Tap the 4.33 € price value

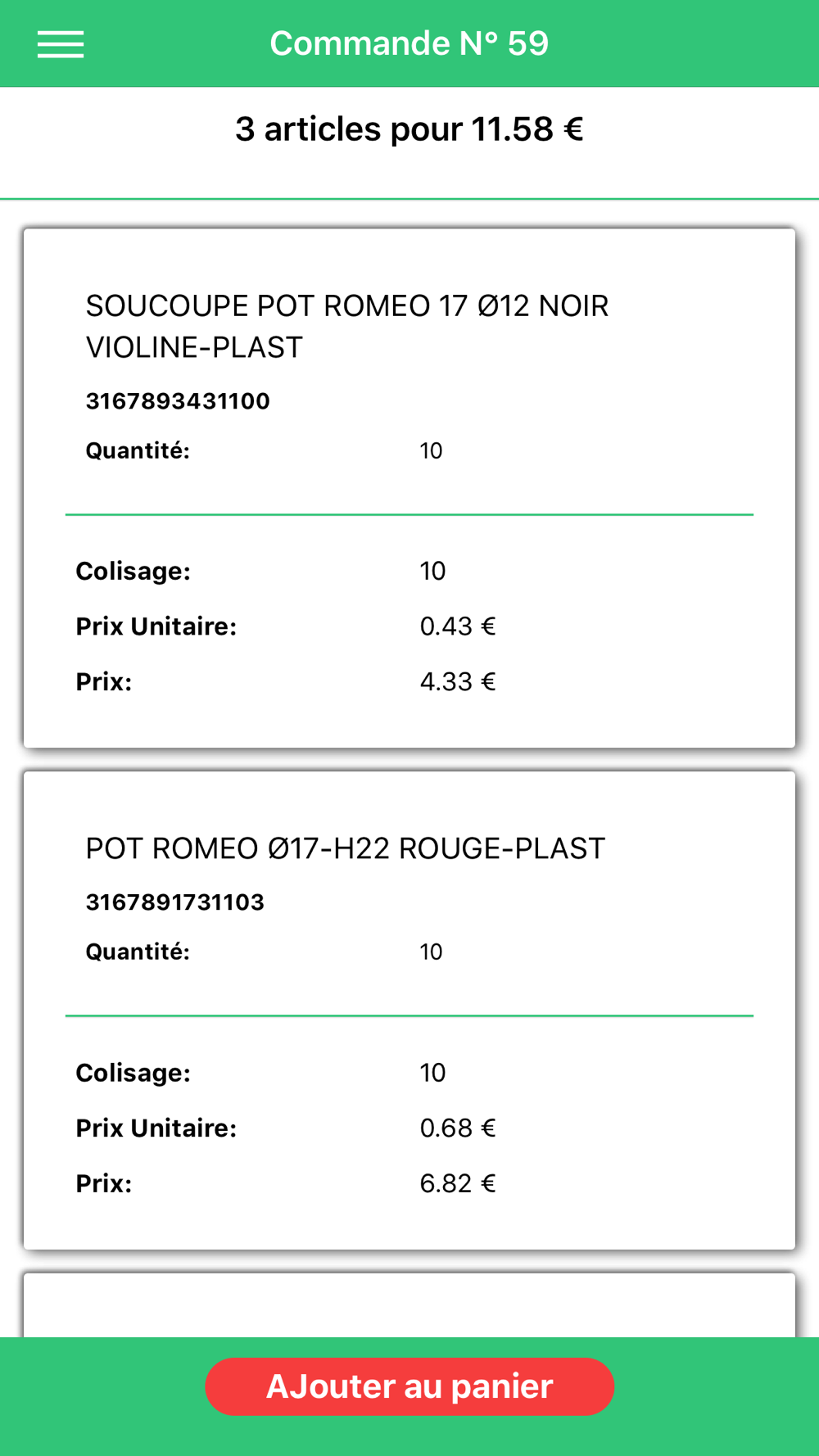[458, 681]
